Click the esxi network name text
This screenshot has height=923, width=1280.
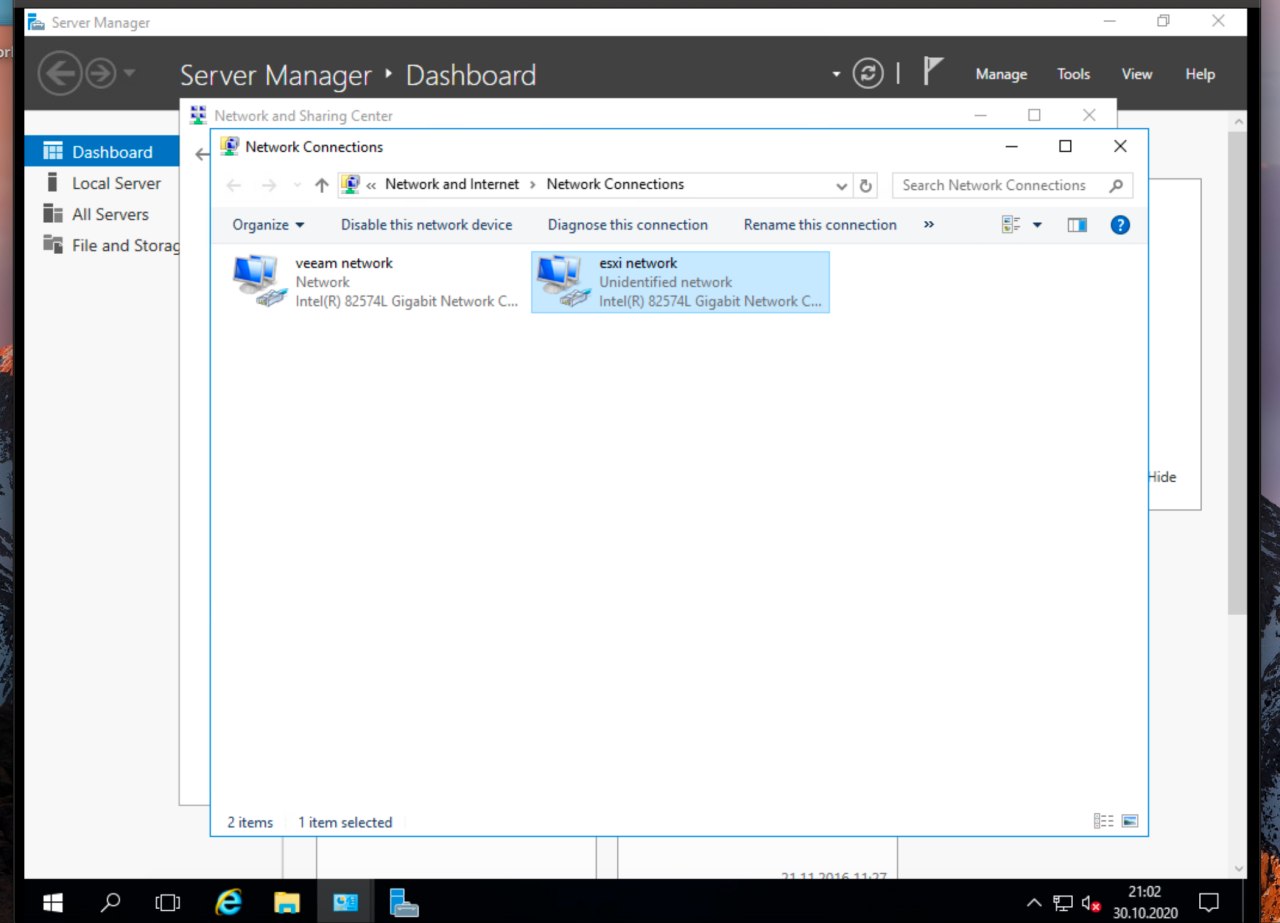[x=638, y=263]
